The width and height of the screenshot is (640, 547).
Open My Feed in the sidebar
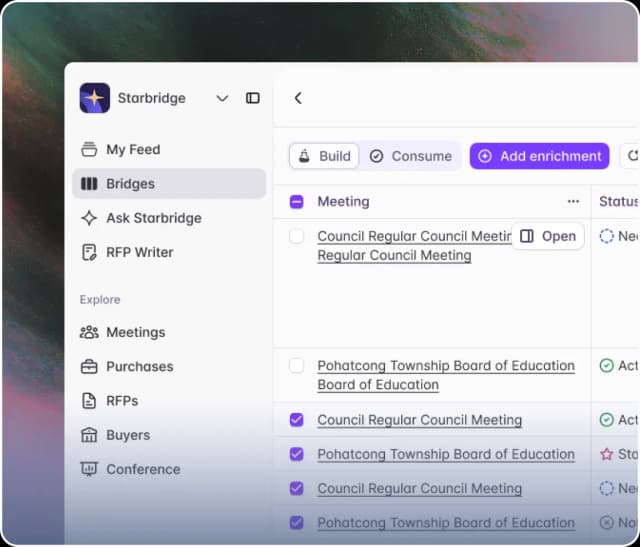point(169,149)
